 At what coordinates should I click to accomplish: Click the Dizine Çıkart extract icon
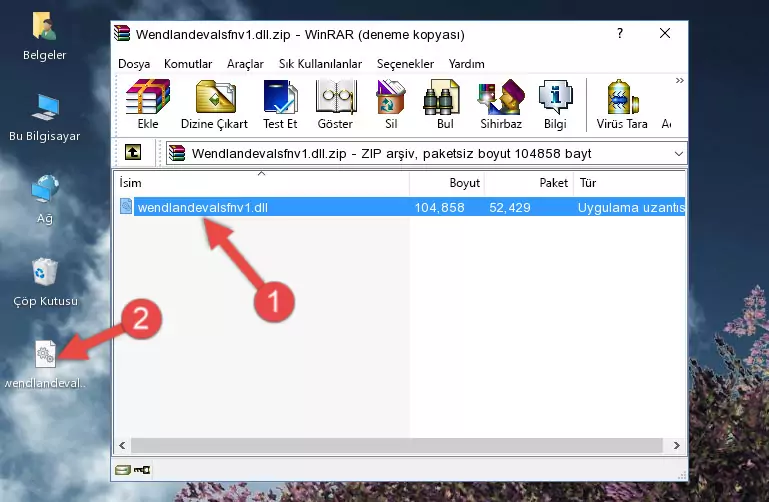point(215,97)
